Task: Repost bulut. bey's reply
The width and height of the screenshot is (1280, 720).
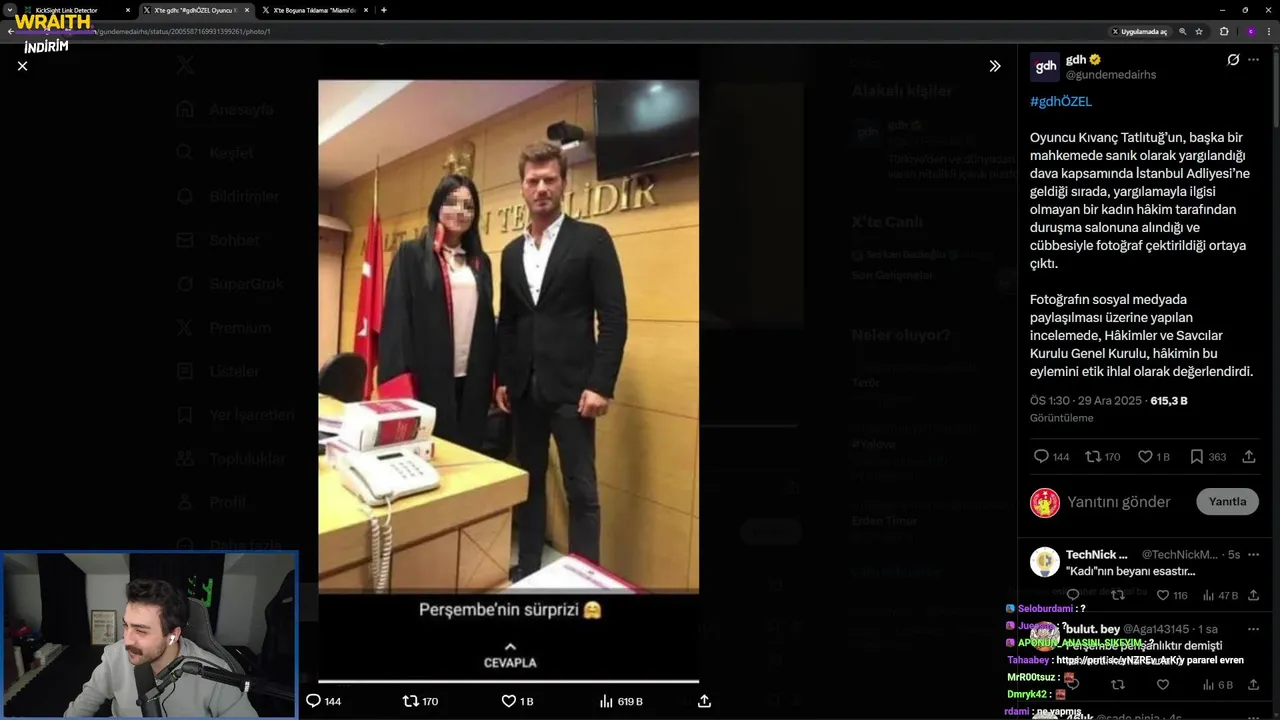Action: point(1118,685)
